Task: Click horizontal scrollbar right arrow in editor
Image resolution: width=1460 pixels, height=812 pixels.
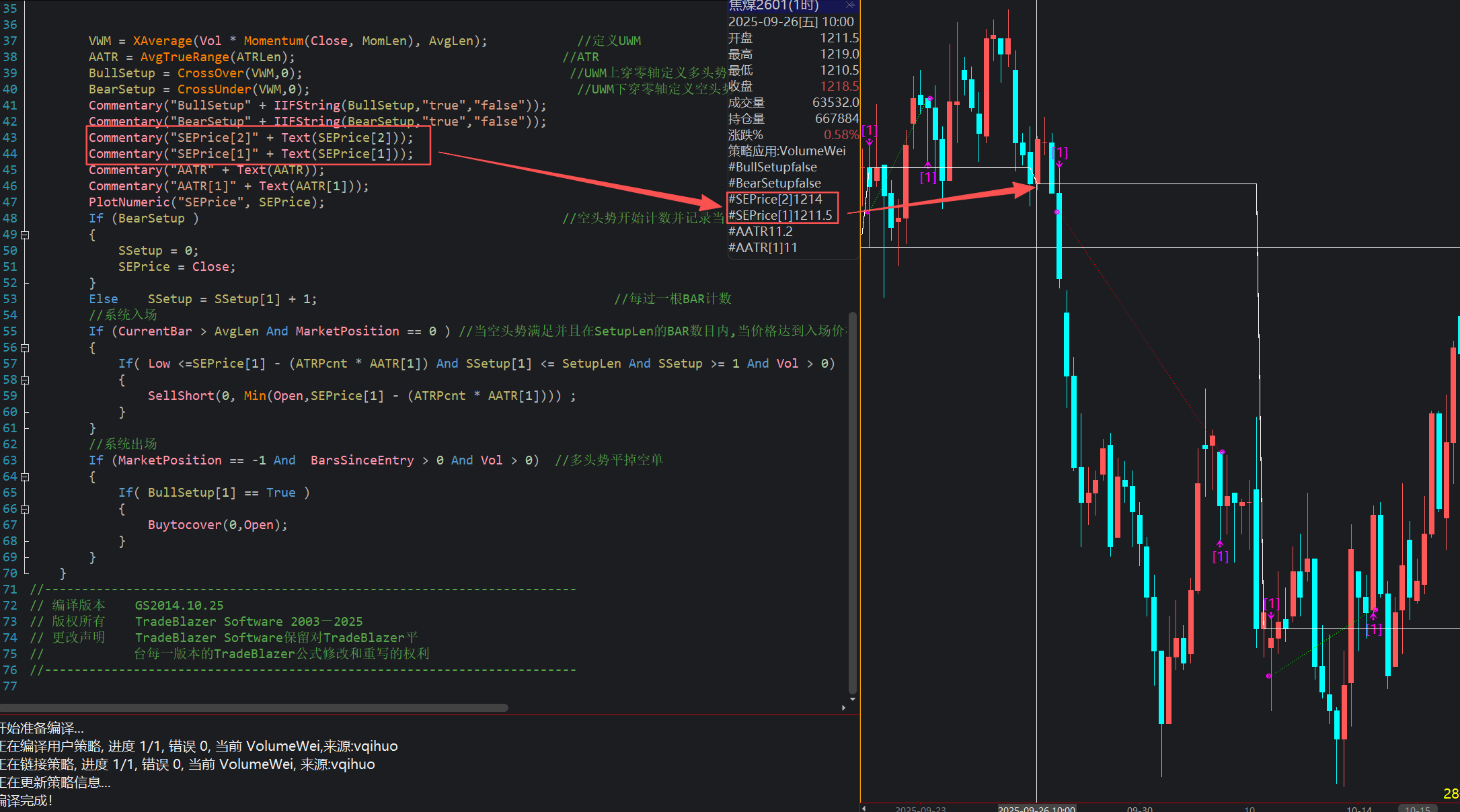Action: pyautogui.click(x=843, y=708)
